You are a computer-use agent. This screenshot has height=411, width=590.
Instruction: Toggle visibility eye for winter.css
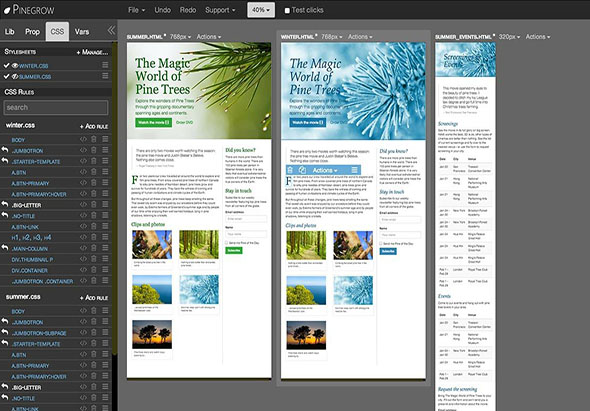(x=15, y=65)
